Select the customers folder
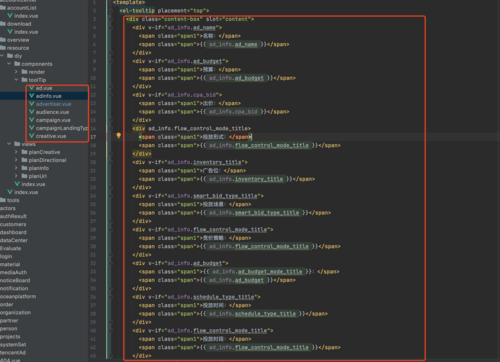Image resolution: width=500 pixels, height=362 pixels. click(x=13, y=224)
